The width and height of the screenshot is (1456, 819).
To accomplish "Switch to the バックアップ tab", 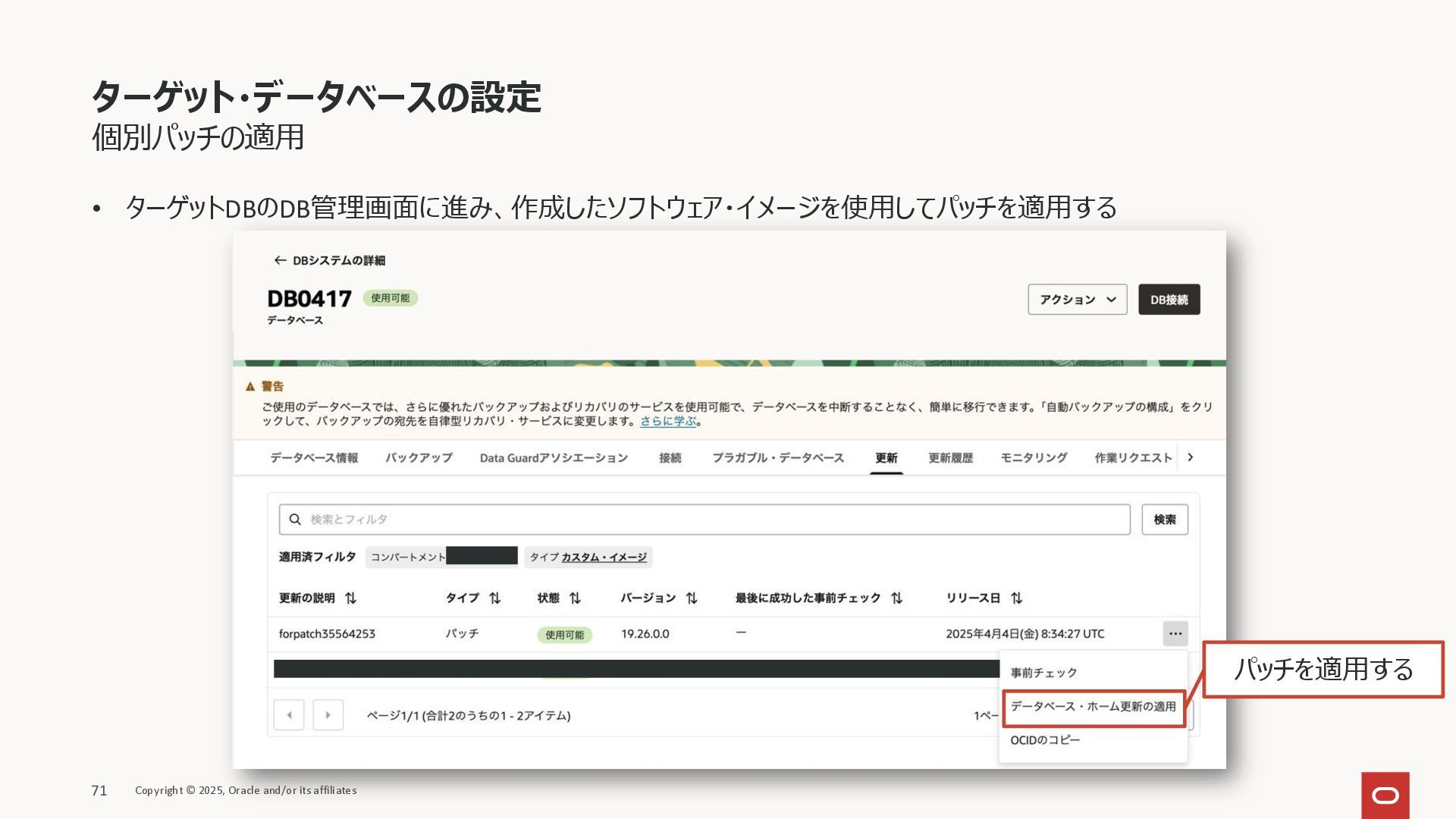I will tap(419, 458).
